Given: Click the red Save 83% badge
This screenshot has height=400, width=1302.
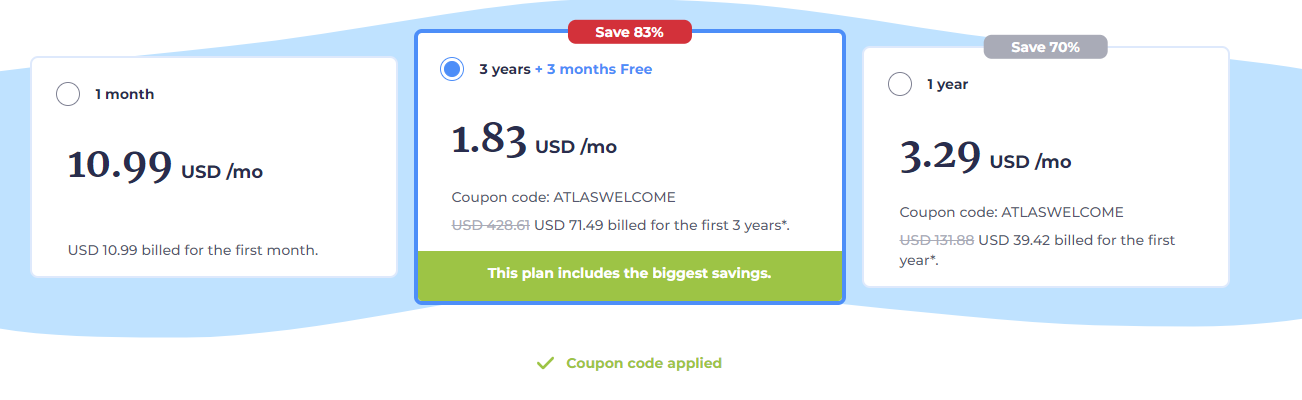Looking at the screenshot, I should (x=629, y=32).
